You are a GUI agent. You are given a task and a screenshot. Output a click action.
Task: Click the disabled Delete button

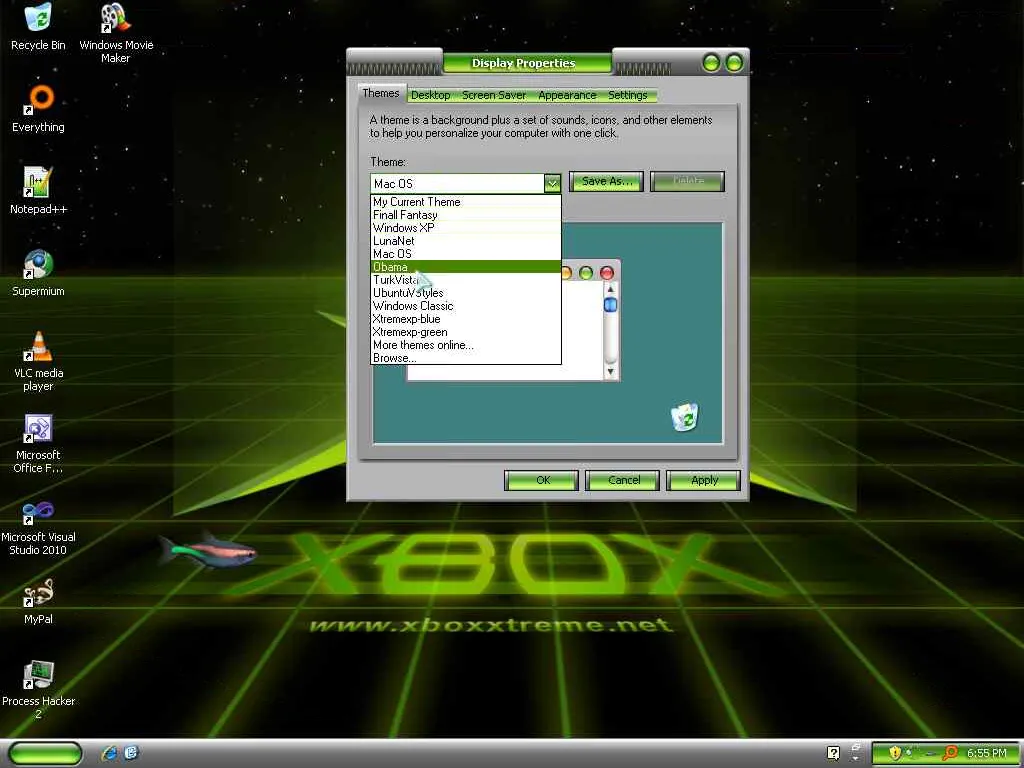click(688, 181)
